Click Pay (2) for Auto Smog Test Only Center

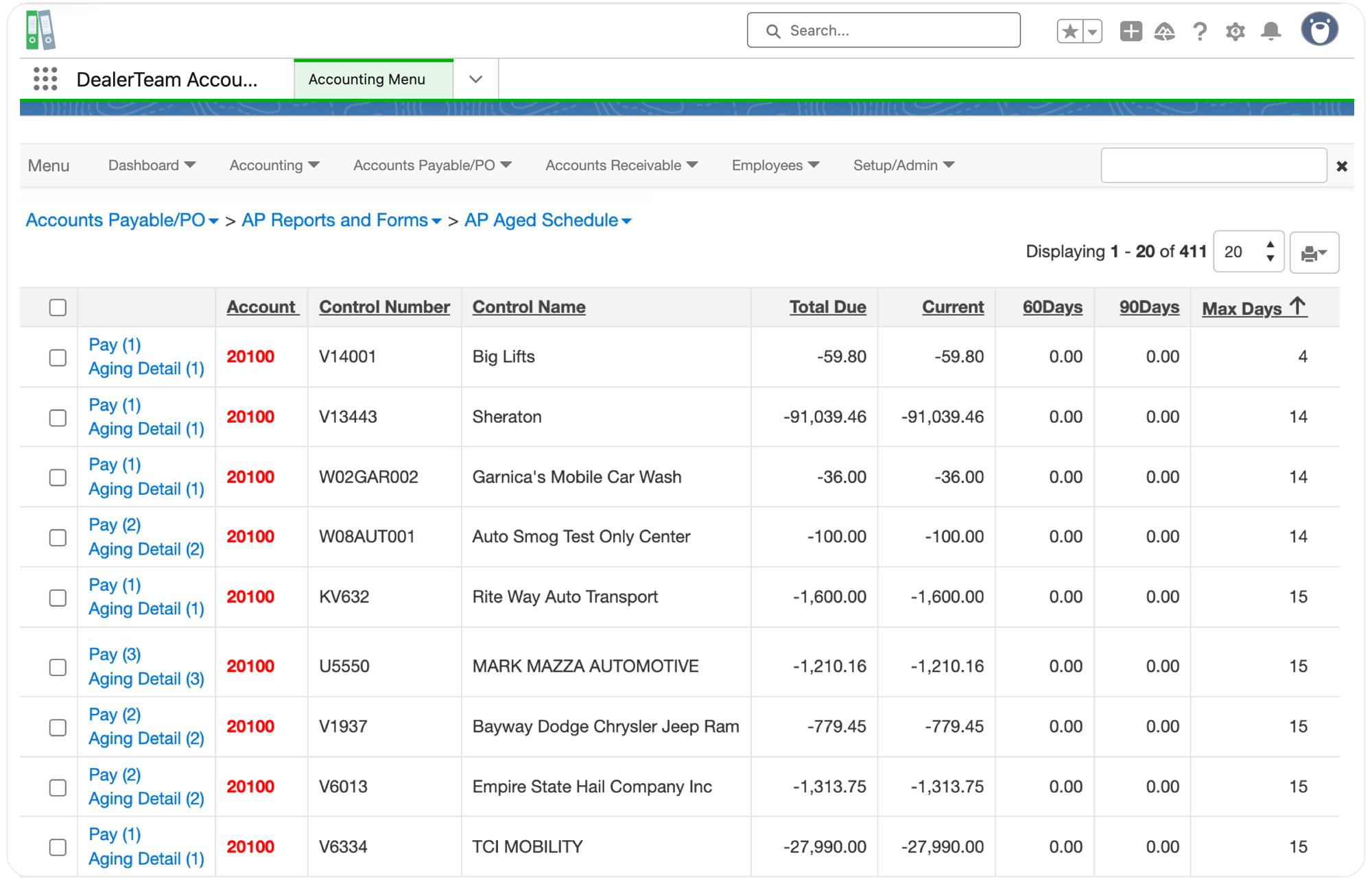[x=115, y=525]
